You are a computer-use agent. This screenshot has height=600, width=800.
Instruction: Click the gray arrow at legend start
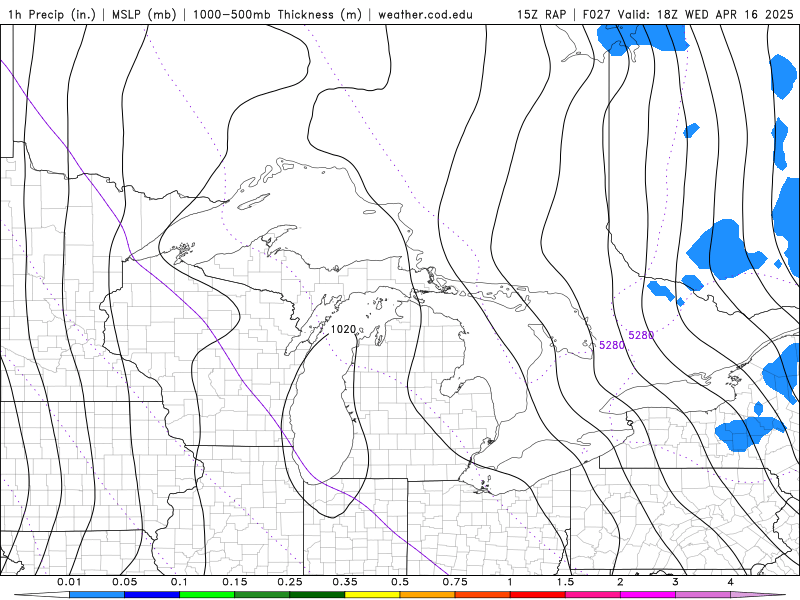pos(41,595)
